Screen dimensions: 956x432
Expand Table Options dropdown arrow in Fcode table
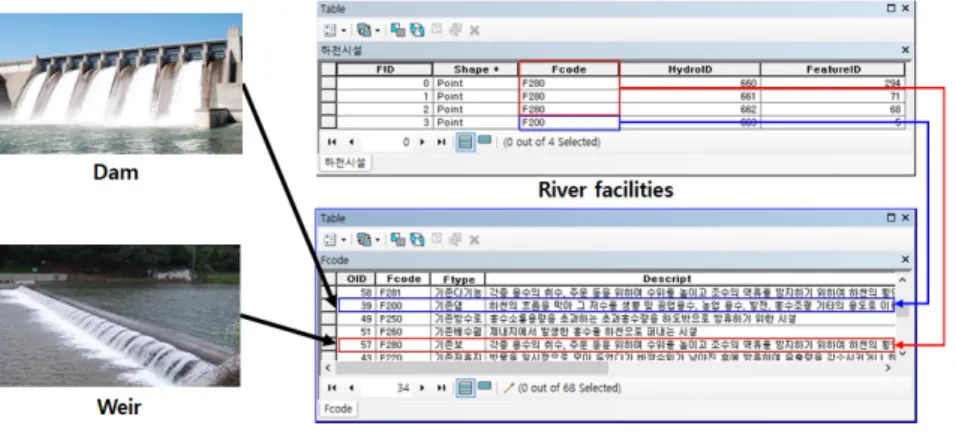(x=343, y=240)
